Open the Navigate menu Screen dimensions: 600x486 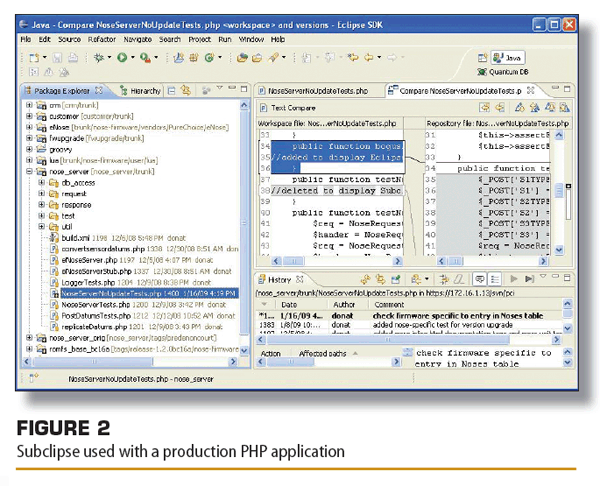pyautogui.click(x=137, y=39)
